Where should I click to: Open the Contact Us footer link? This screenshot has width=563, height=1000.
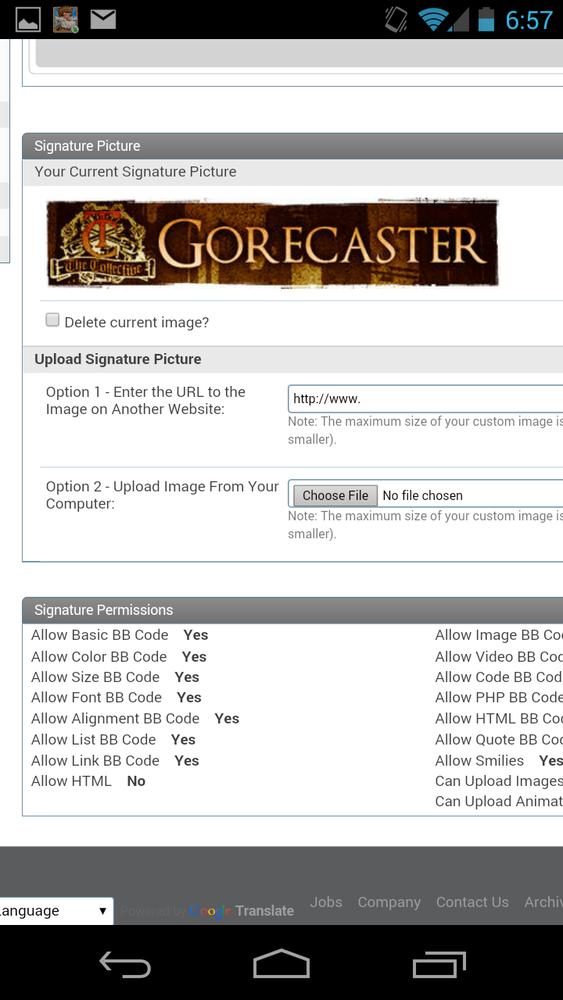[472, 902]
